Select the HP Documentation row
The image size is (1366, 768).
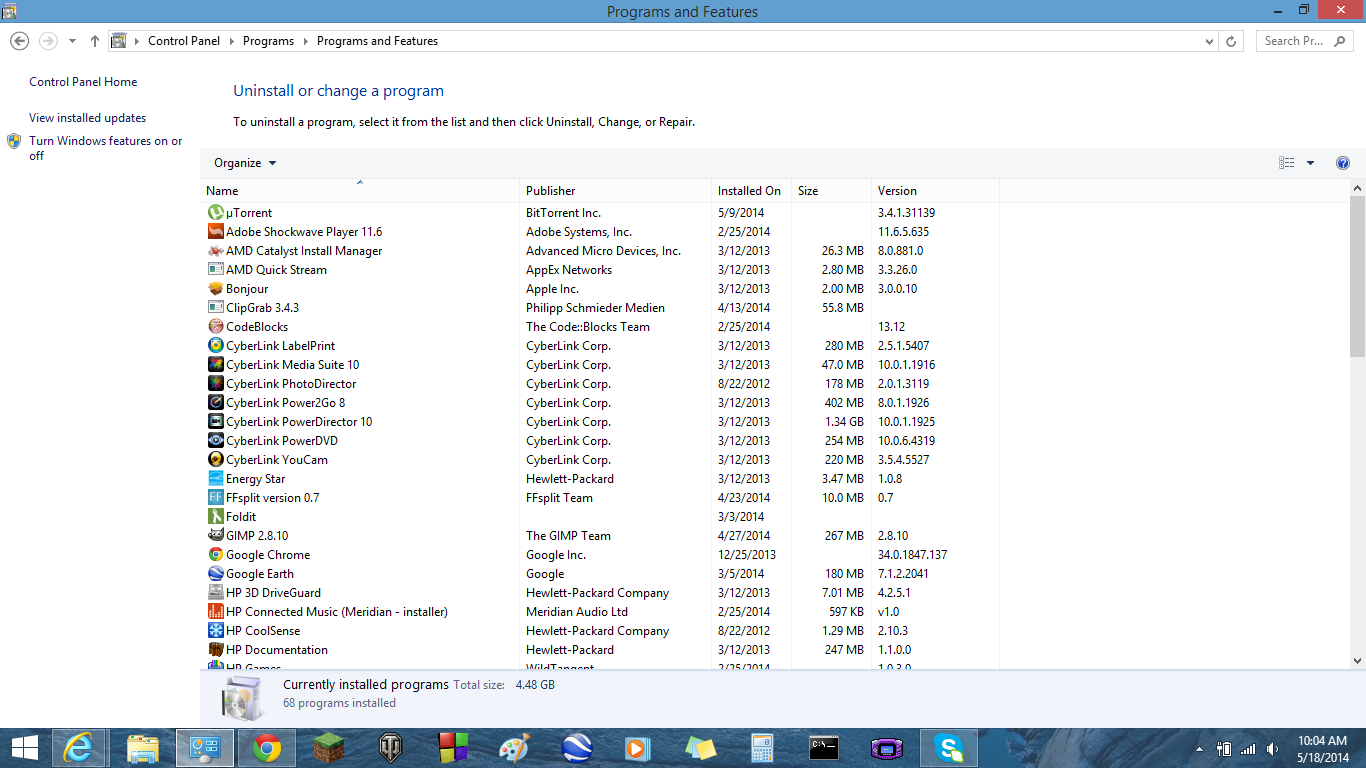tap(600, 649)
